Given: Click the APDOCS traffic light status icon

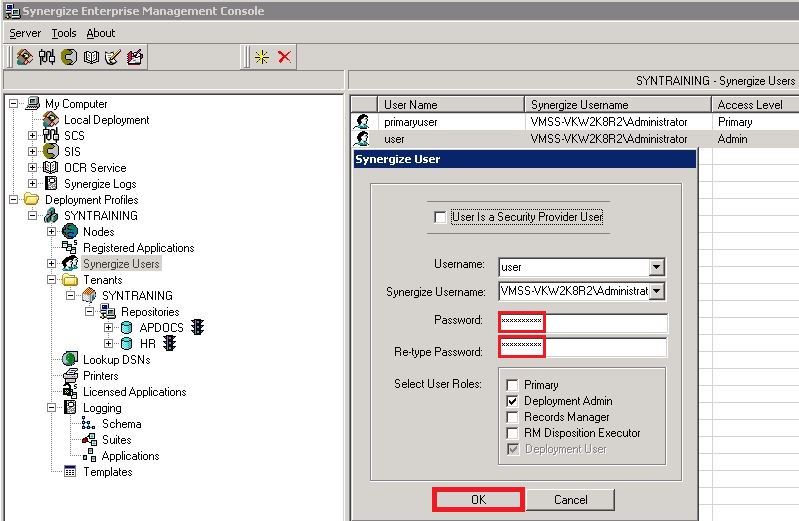Looking at the screenshot, I should 197,327.
